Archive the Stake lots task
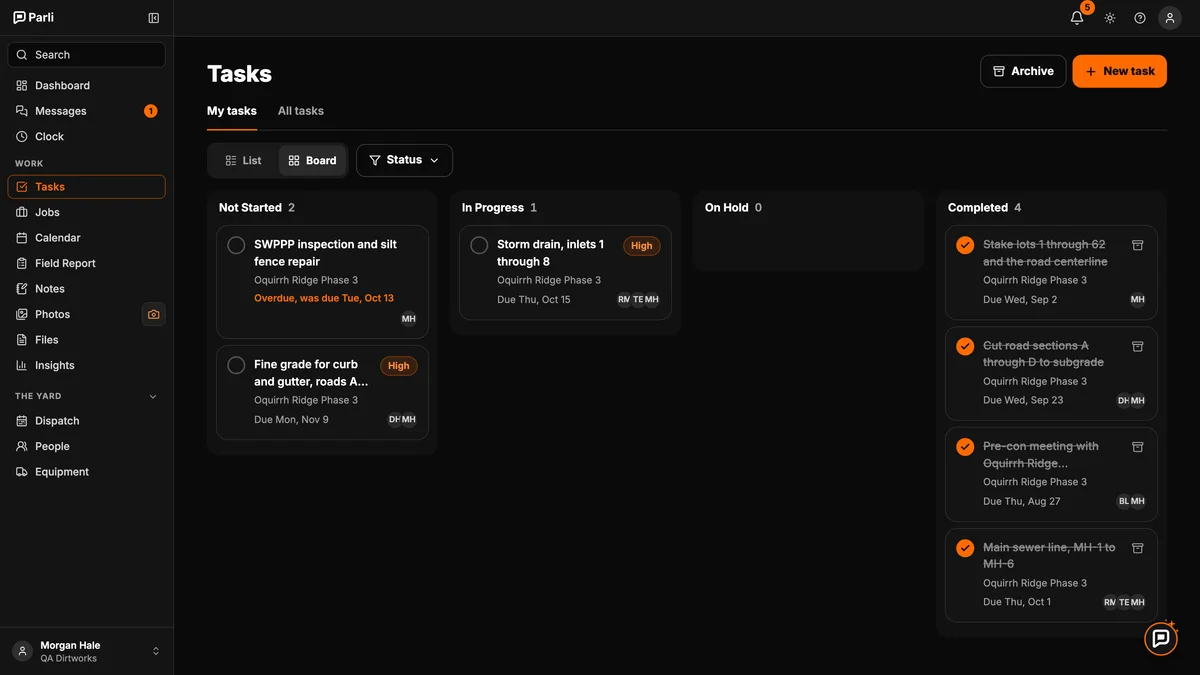 [x=1137, y=245]
